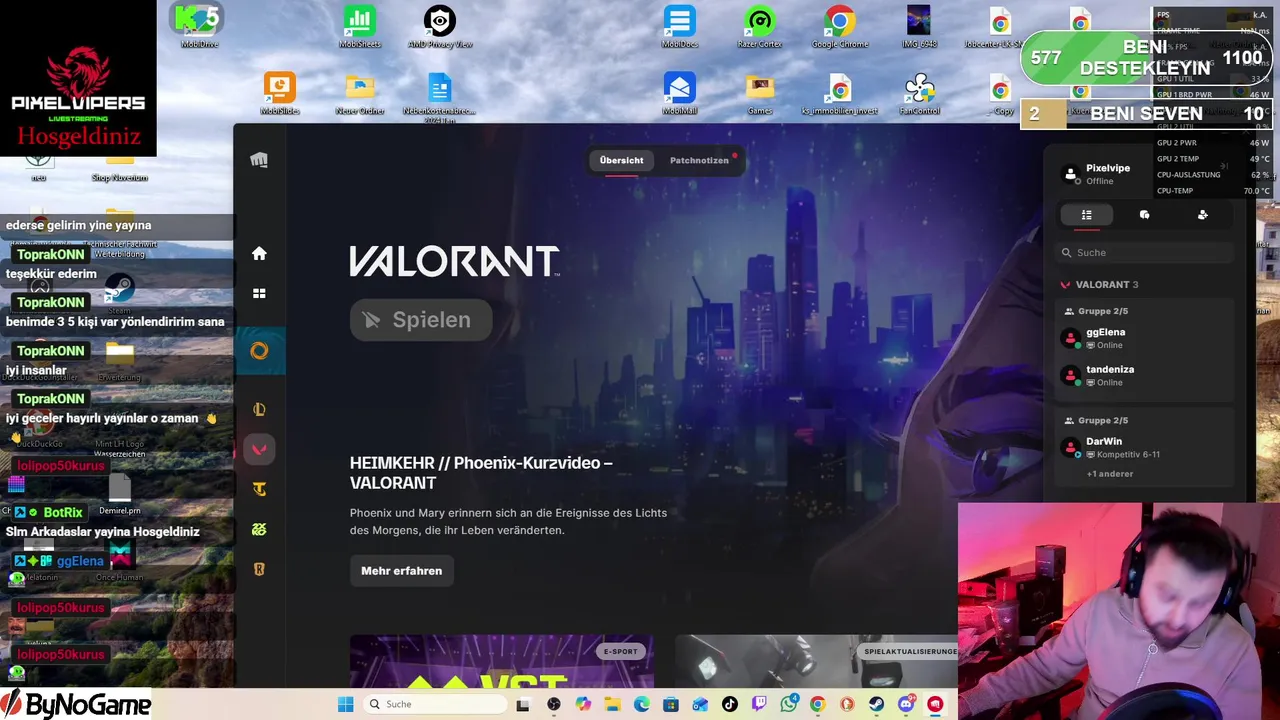
Task: Open friend DarWin in the list
Action: coord(1144,447)
